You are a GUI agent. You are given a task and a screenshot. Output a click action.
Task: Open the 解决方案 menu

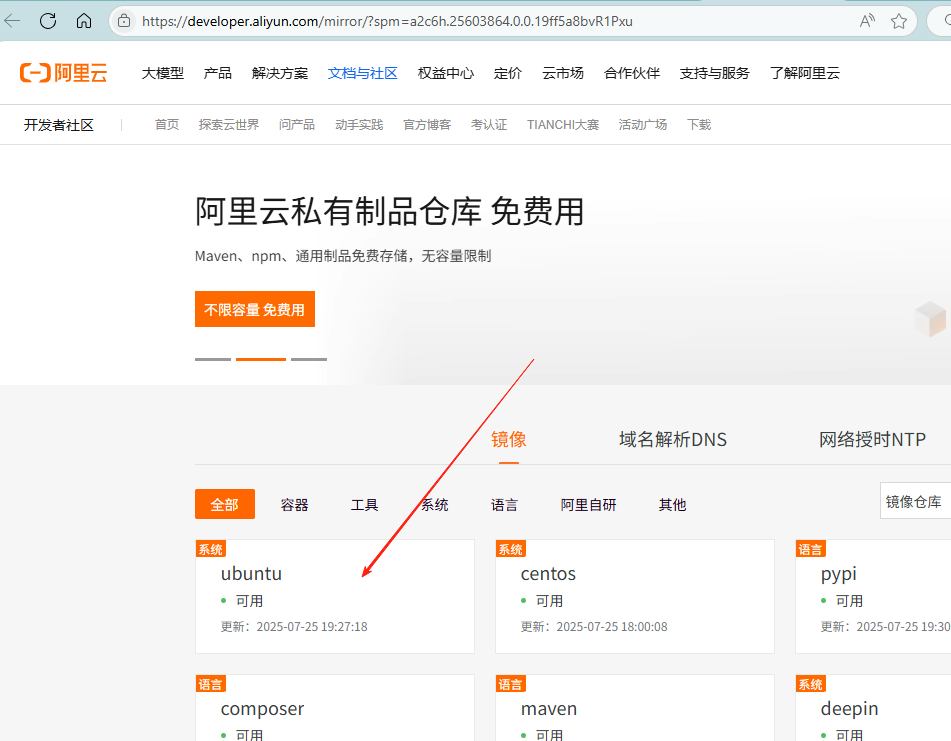tap(280, 73)
